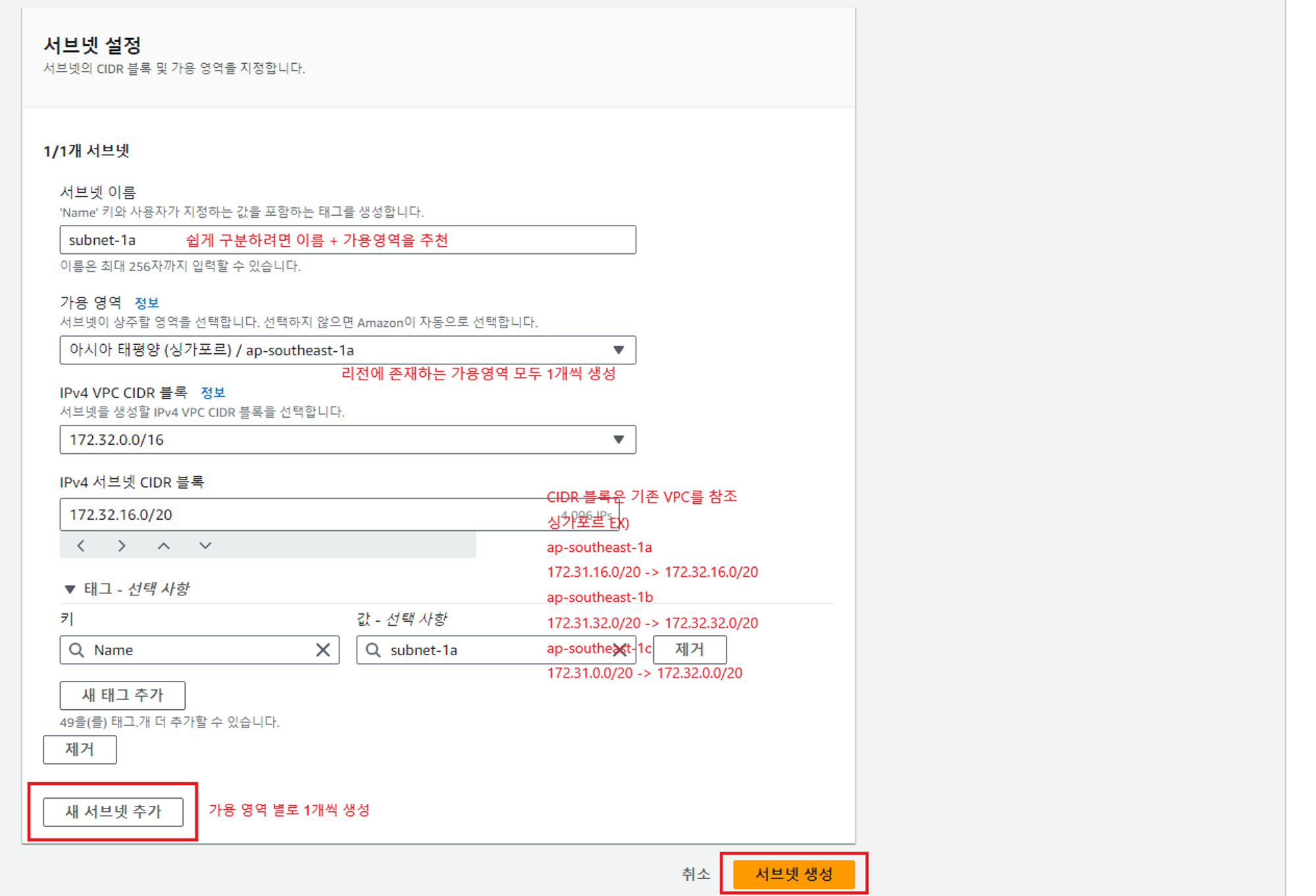Open the availability zone dropdown ap-southeast-1a

click(x=347, y=350)
